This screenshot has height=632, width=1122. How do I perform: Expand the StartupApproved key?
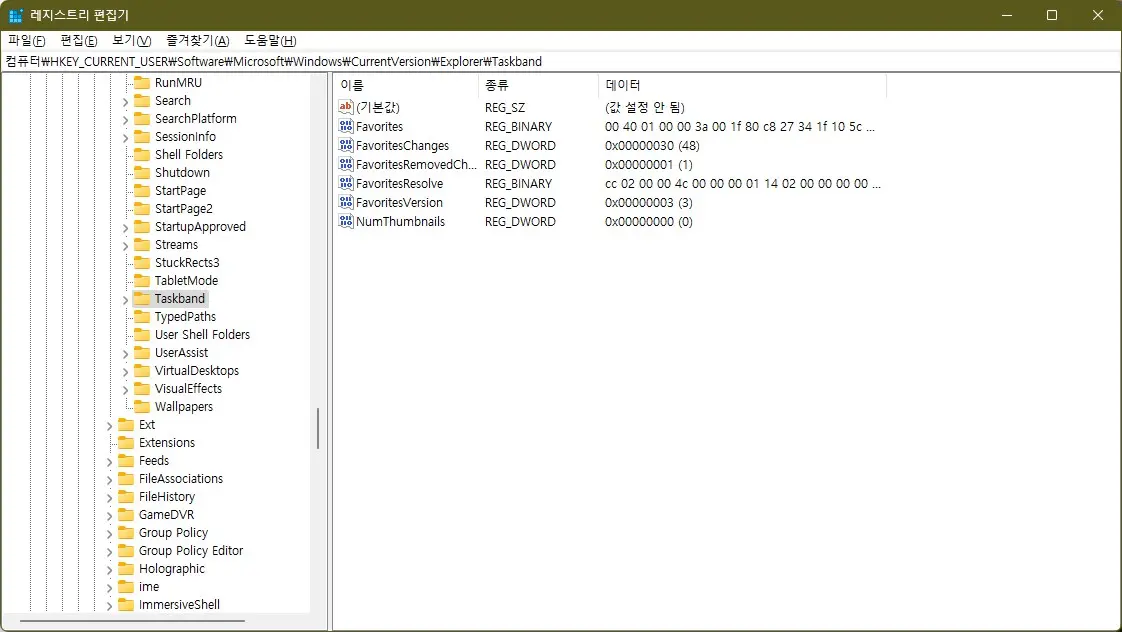(x=125, y=228)
